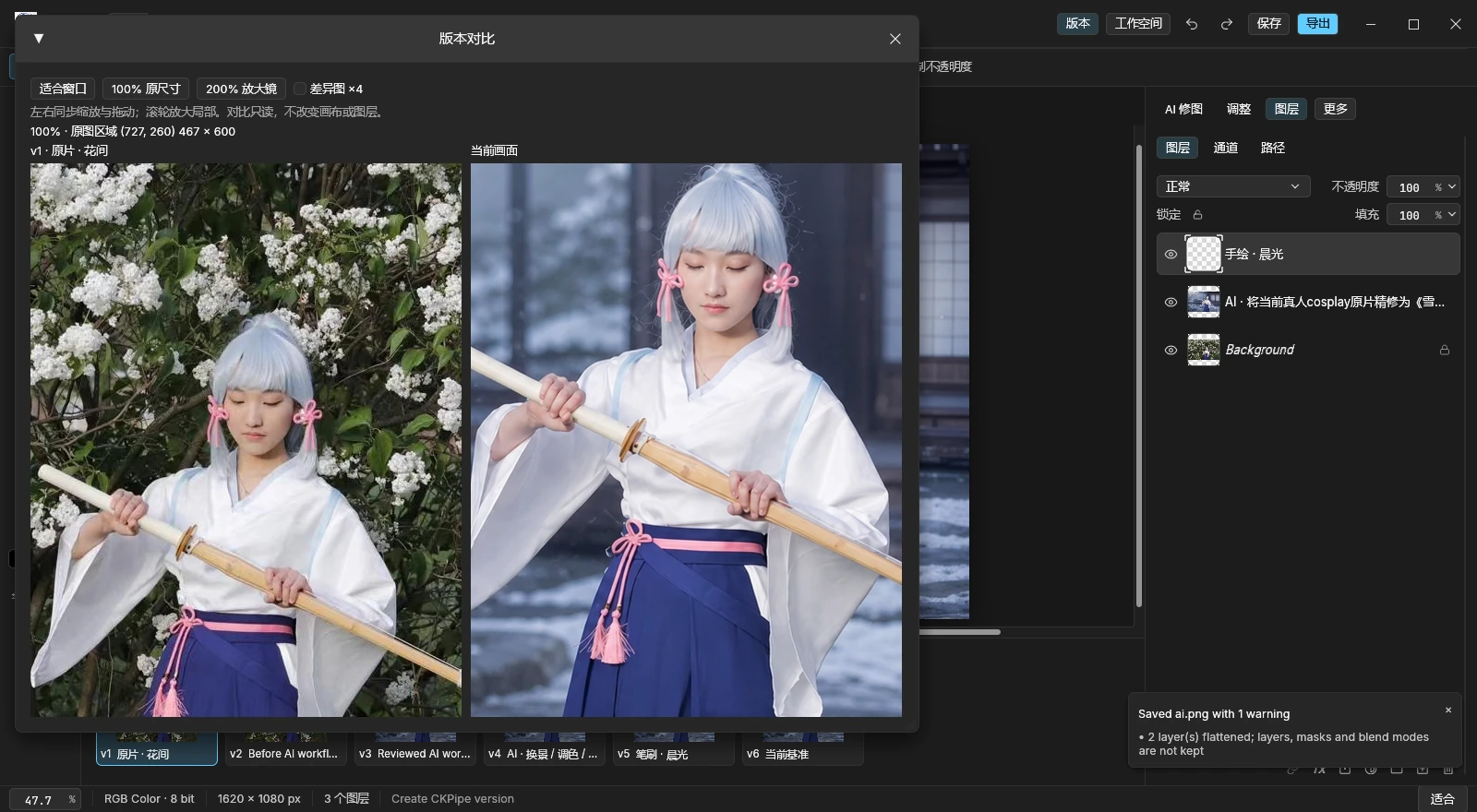Screen dimensions: 1477x812
Task: Select version v5 笔刷·晨光
Action: click(674, 749)
